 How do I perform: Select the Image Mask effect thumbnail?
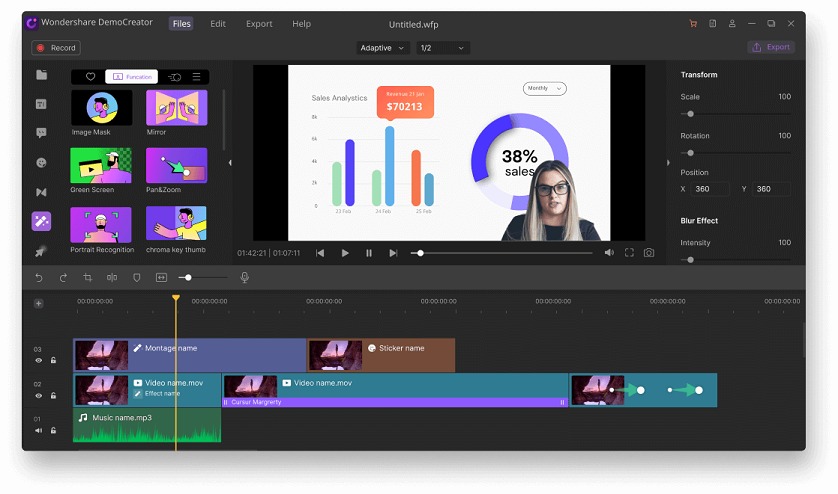click(x=102, y=107)
